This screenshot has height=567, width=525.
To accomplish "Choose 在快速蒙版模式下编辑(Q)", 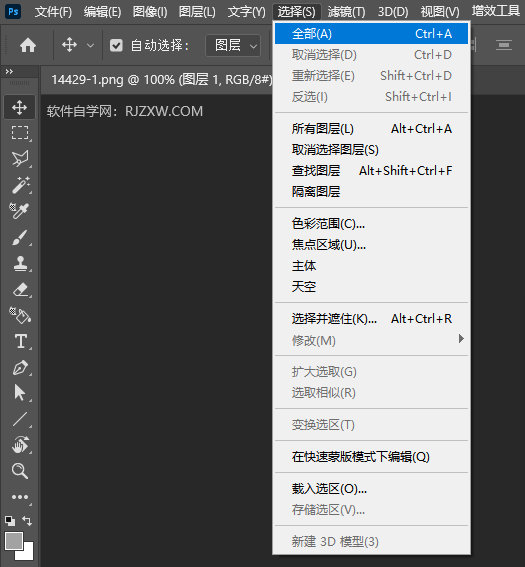I will point(371,457).
